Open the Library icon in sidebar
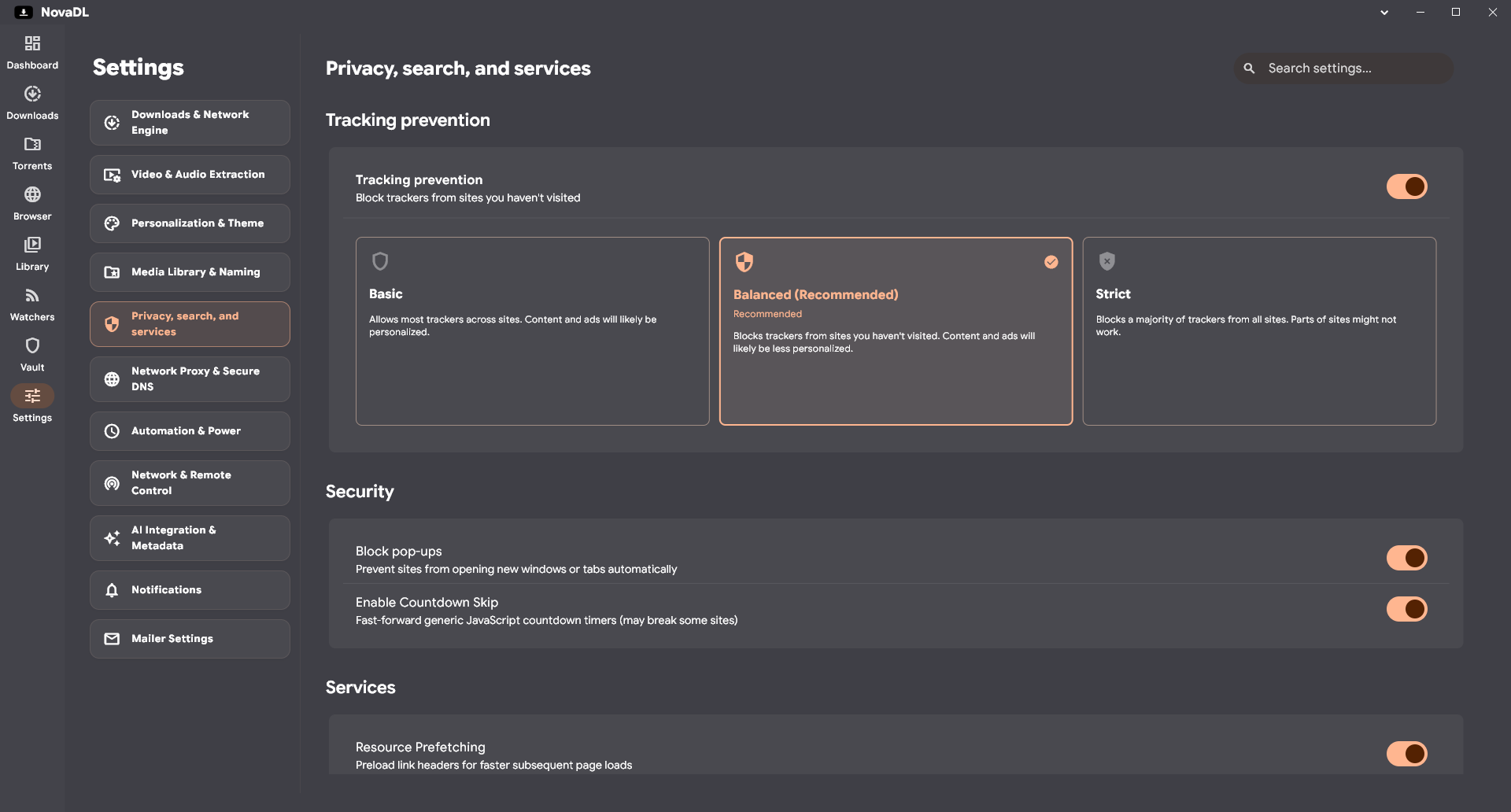 [32, 245]
